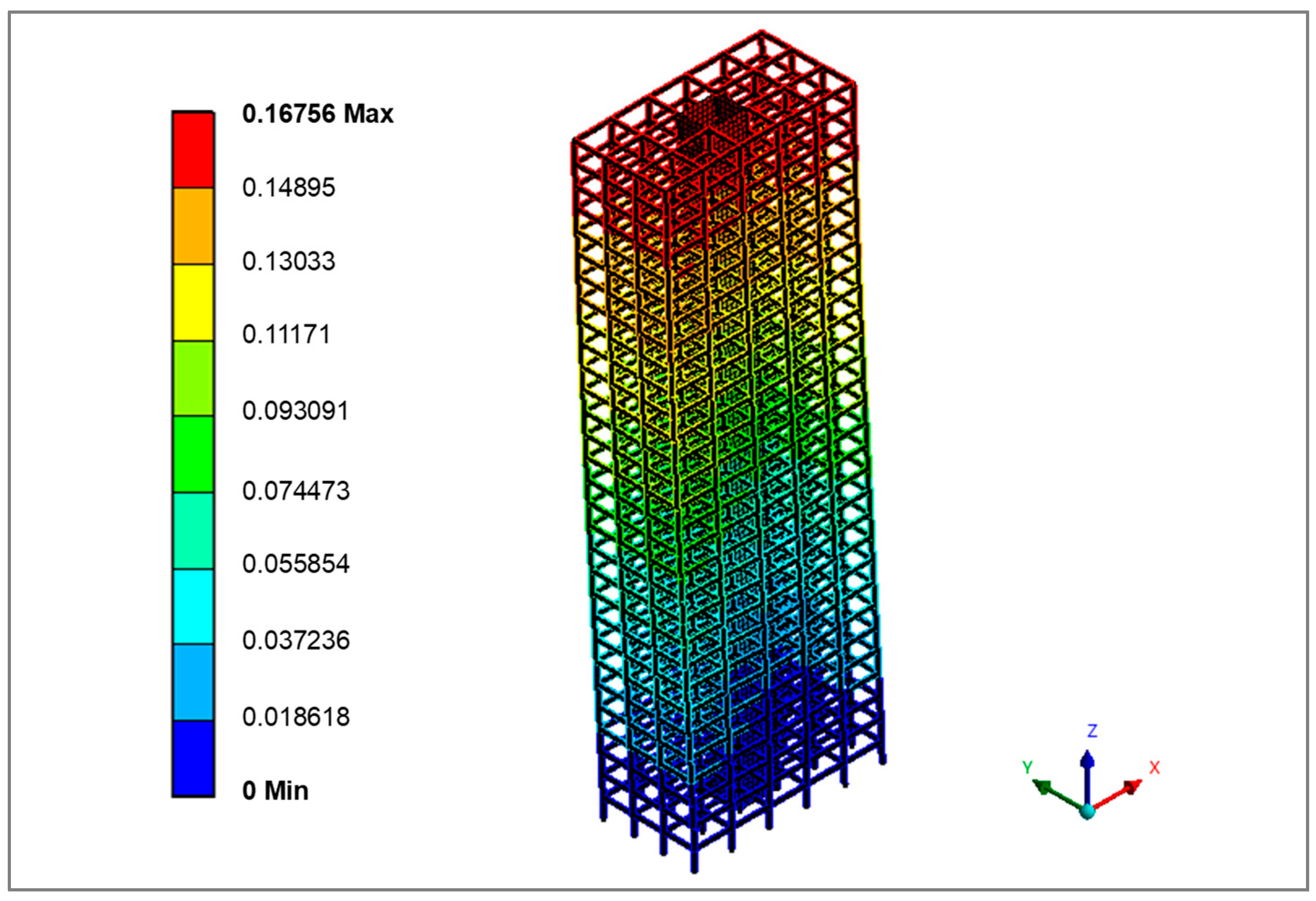Pick the dark blue legend band
This screenshot has width=1316, height=901.
pos(193,758)
